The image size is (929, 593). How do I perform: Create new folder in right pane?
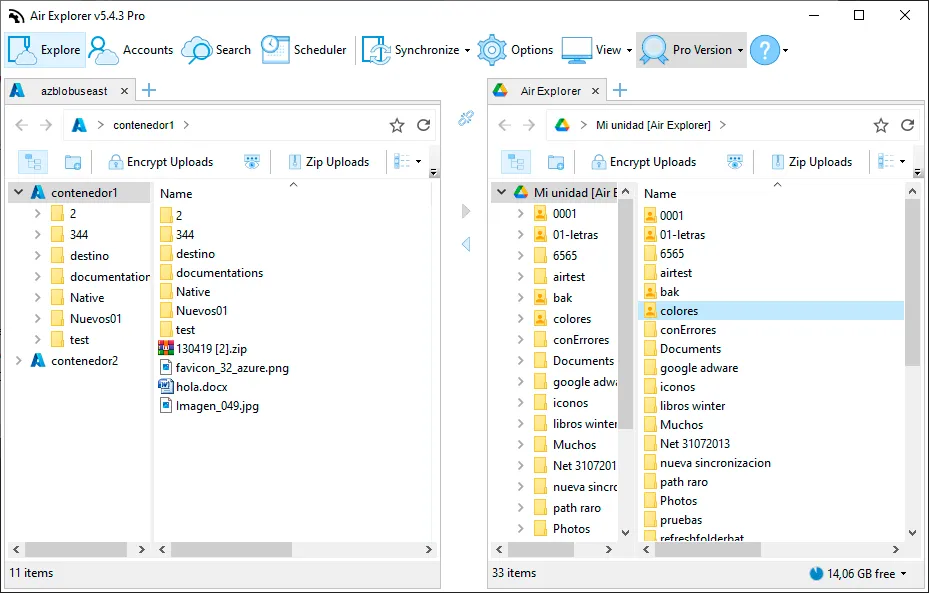(x=556, y=162)
